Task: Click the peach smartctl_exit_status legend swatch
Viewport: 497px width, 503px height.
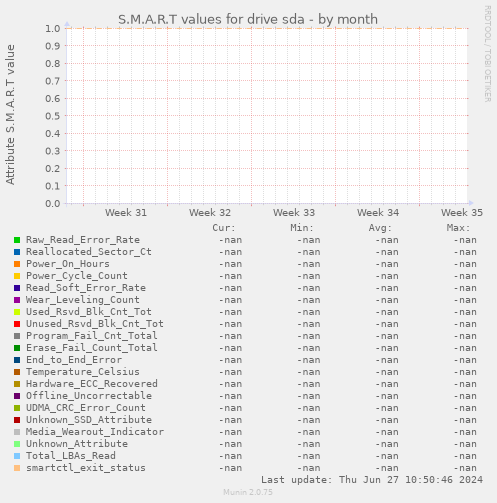Action: pyautogui.click(x=17, y=468)
